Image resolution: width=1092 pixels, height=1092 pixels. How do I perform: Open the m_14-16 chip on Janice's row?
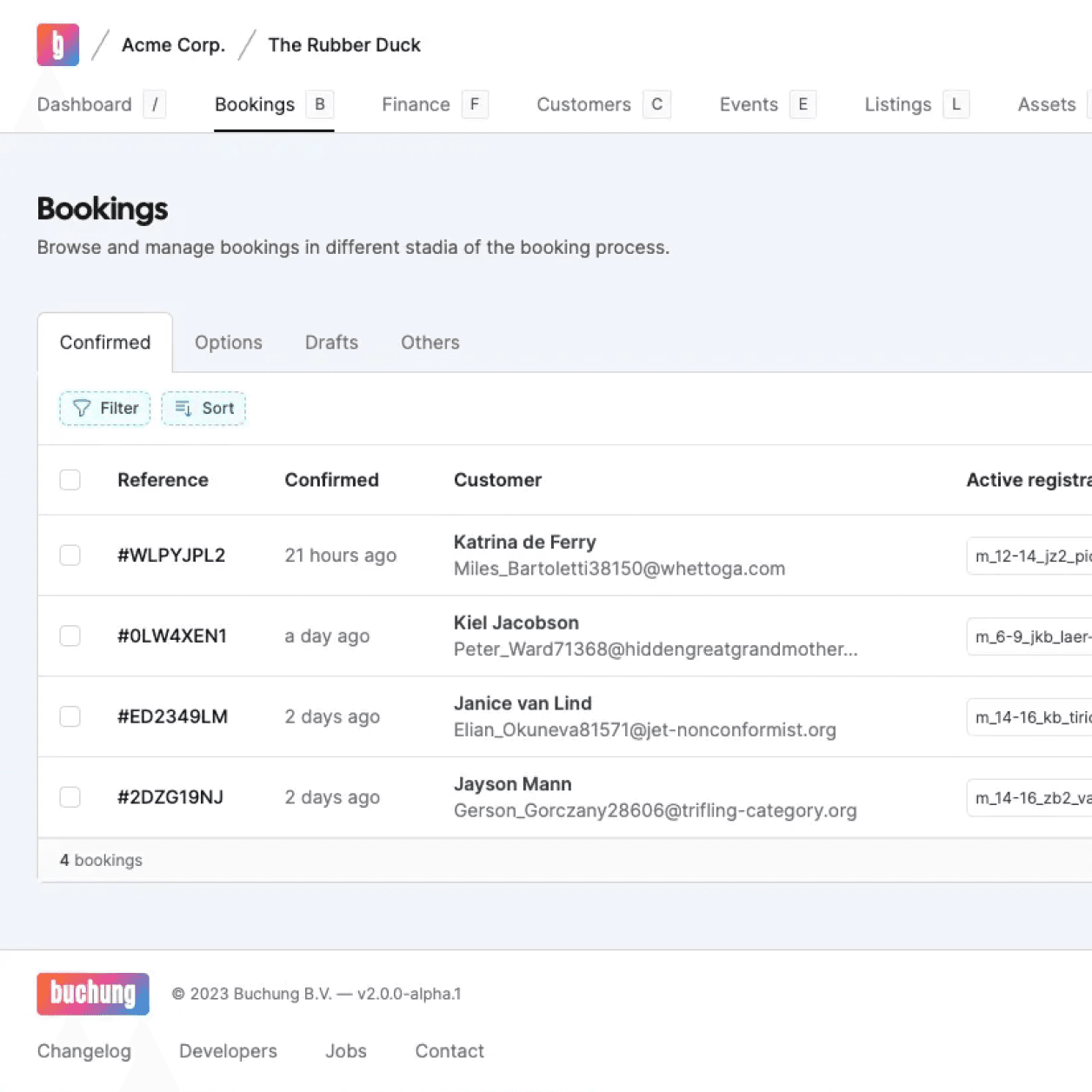pos(1030,716)
